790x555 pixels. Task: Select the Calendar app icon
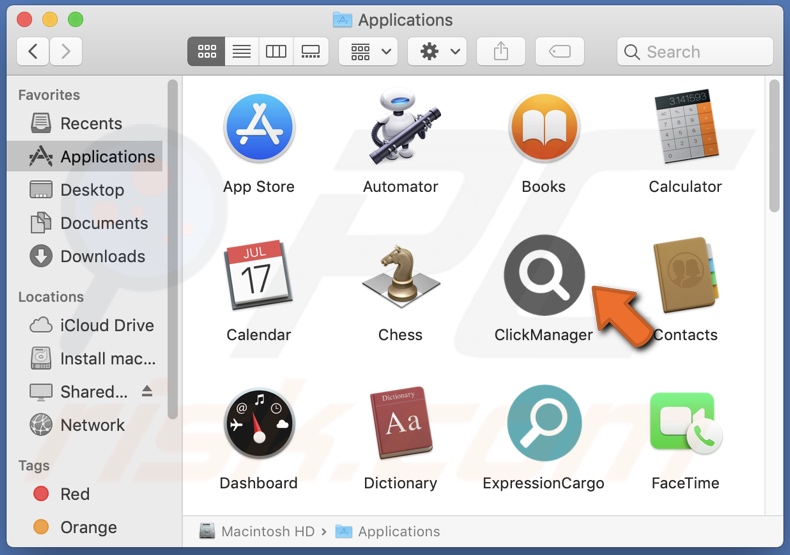coord(259,274)
